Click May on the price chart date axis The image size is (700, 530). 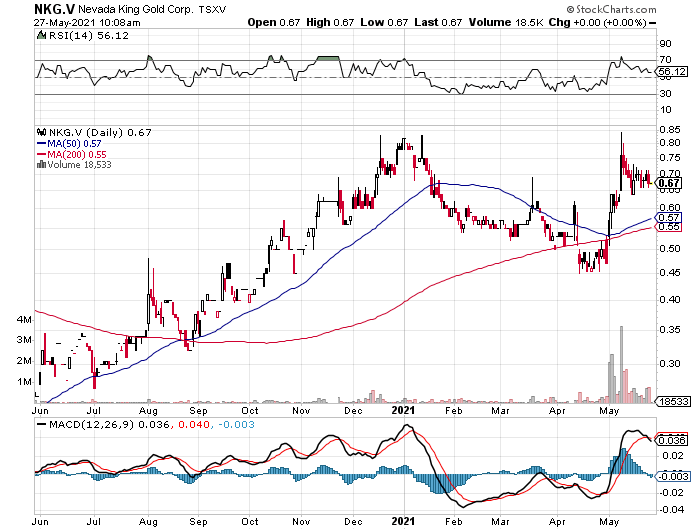[x=609, y=411]
